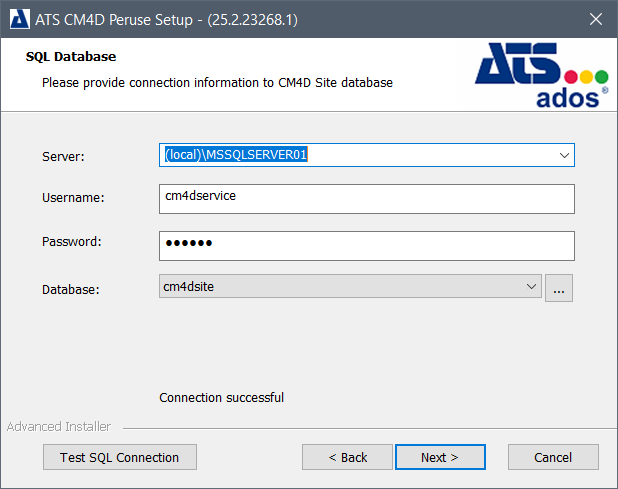Proceed by clicking Next
618x489 pixels.
tap(440, 457)
